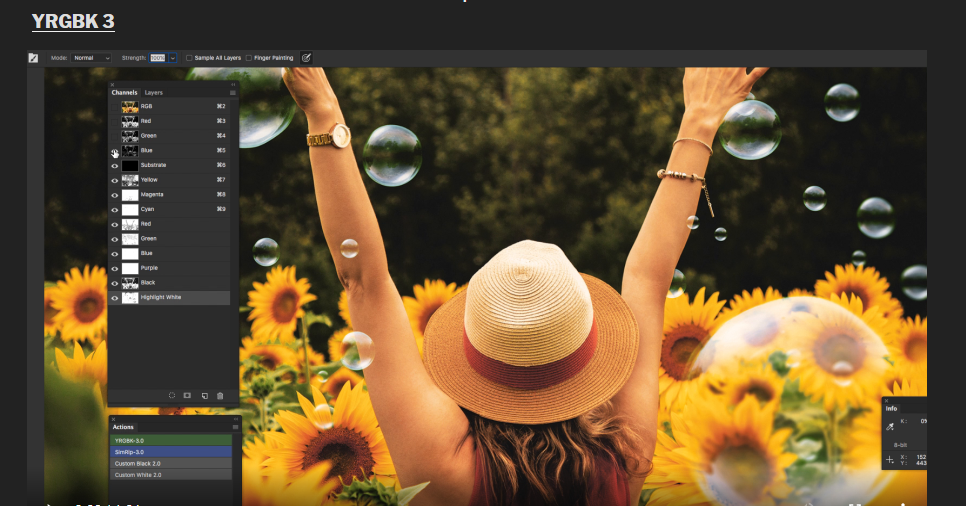
Task: Open the YRGBK 3 heading link
Action: (x=73, y=21)
